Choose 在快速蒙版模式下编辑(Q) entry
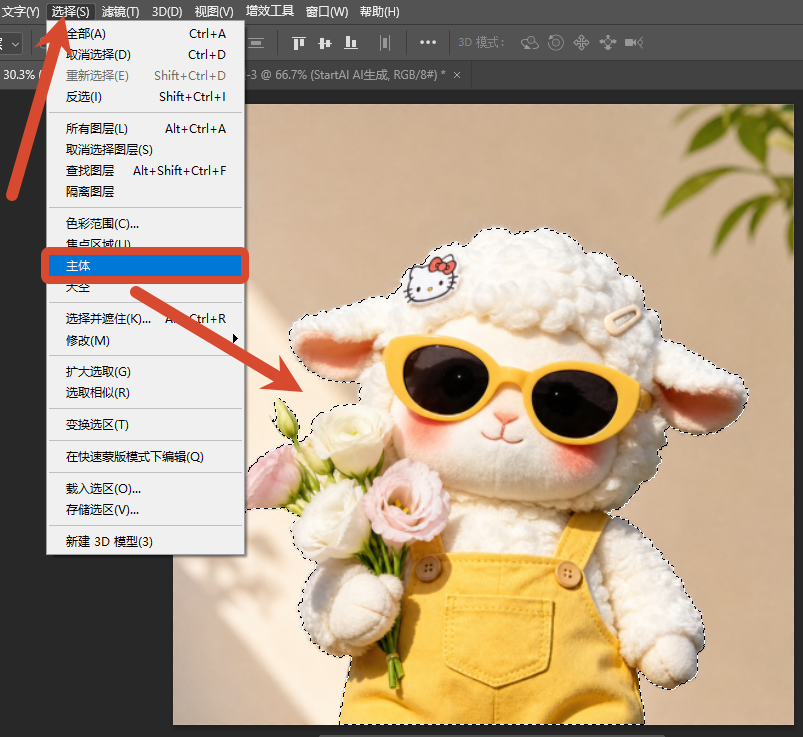 (x=145, y=456)
